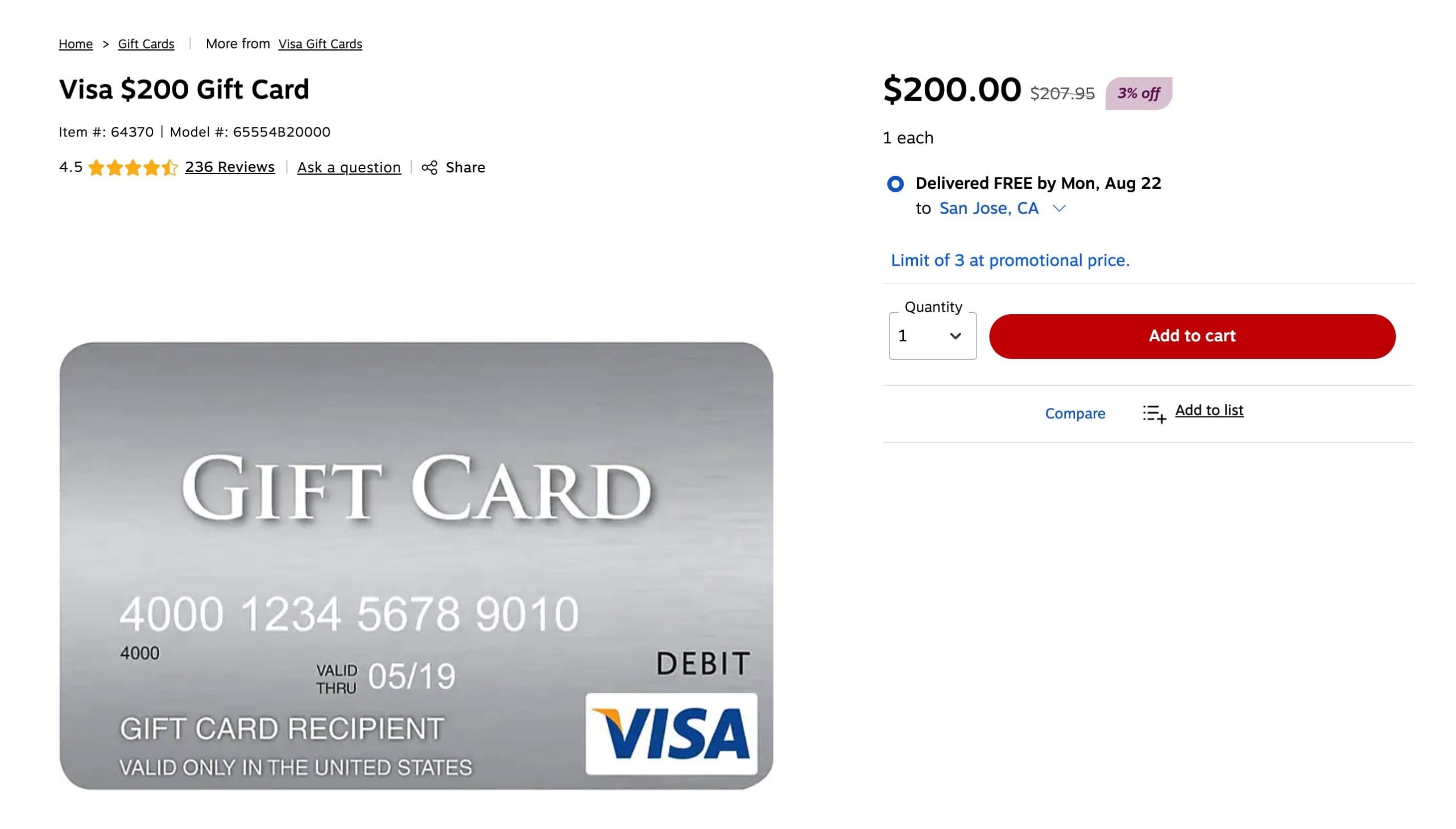Open the Limit of 3 promotional notice

1010,260
